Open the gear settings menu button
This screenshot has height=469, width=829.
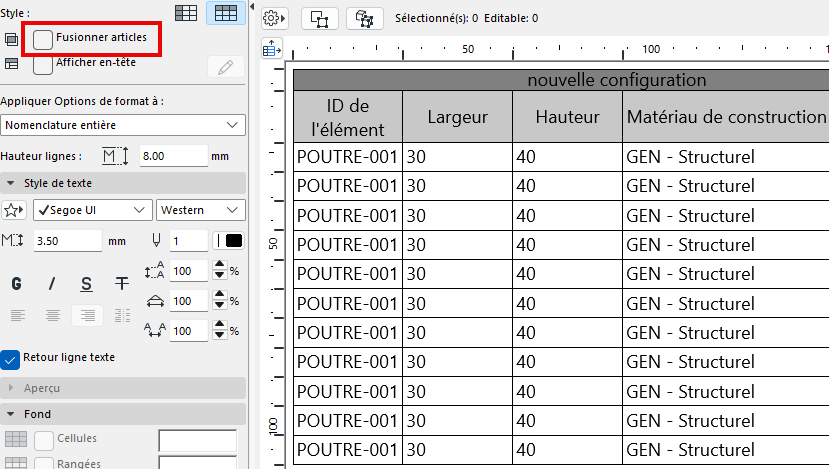tap(274, 18)
